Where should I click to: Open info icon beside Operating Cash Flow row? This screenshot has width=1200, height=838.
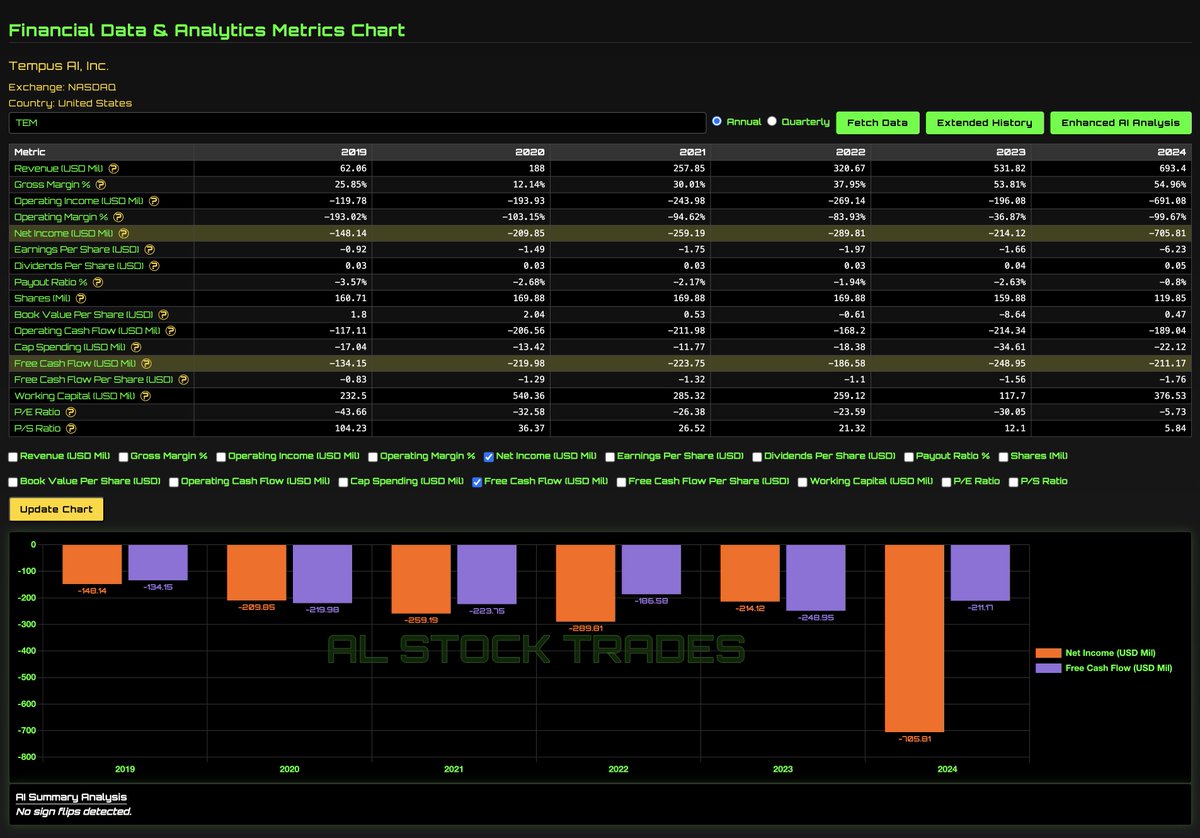[x=171, y=330]
